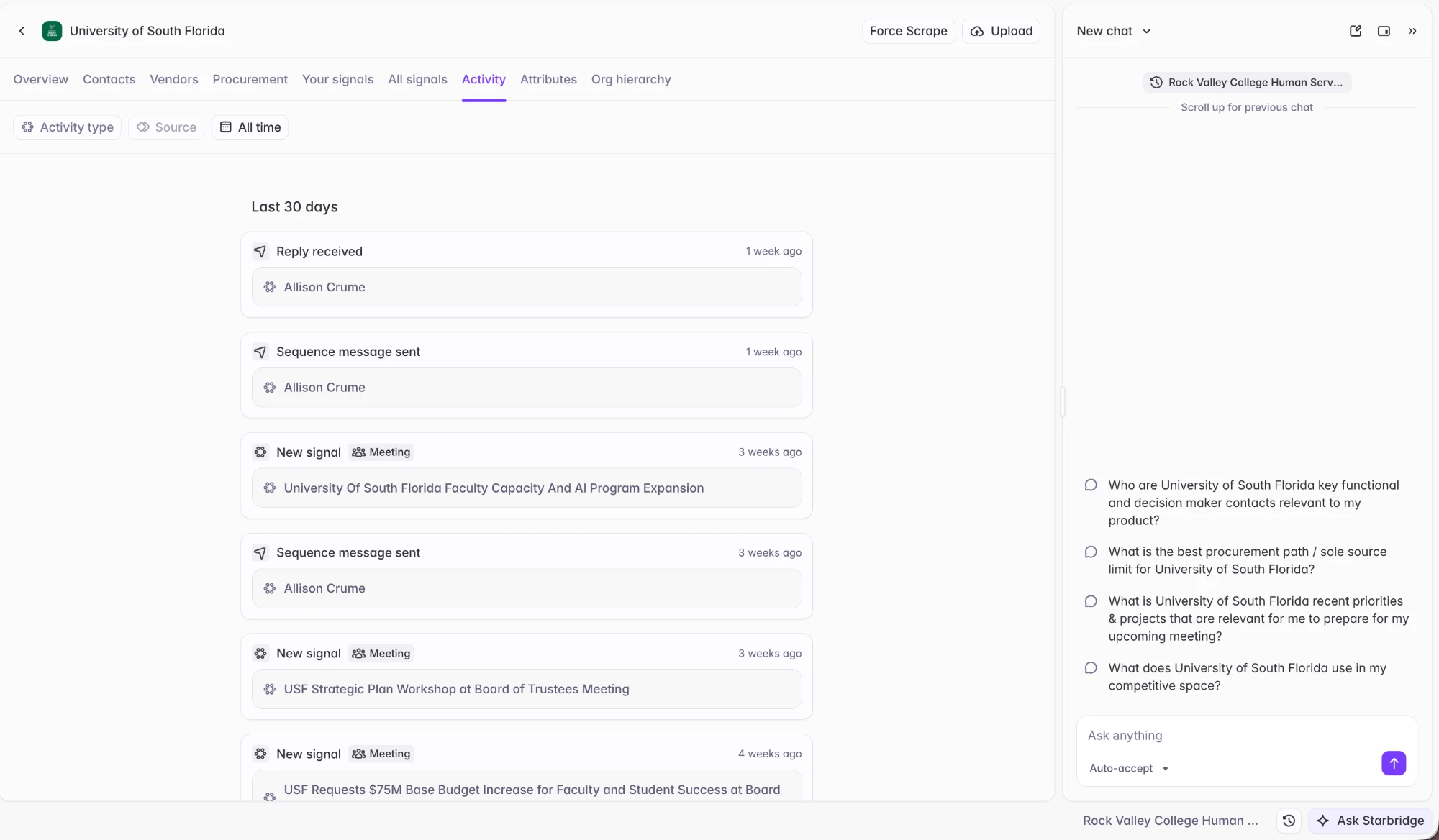Click the Reply received paper plane icon
The width and height of the screenshot is (1439, 840).
coord(260,251)
